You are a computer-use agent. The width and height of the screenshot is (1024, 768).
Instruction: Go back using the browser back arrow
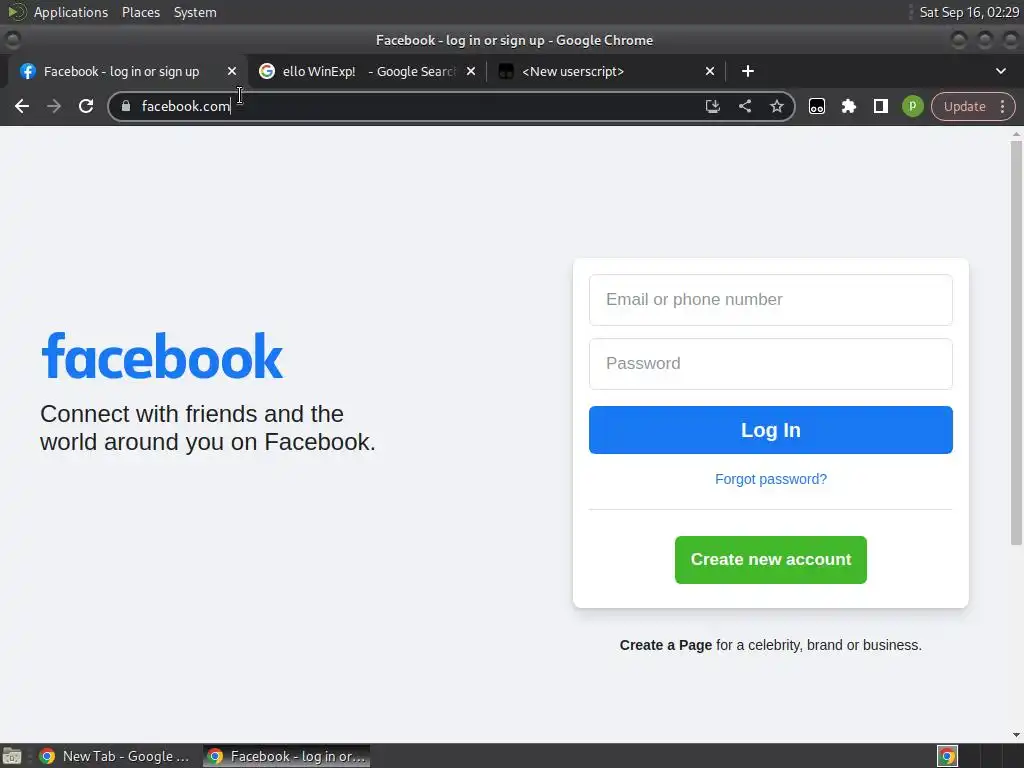coord(22,106)
